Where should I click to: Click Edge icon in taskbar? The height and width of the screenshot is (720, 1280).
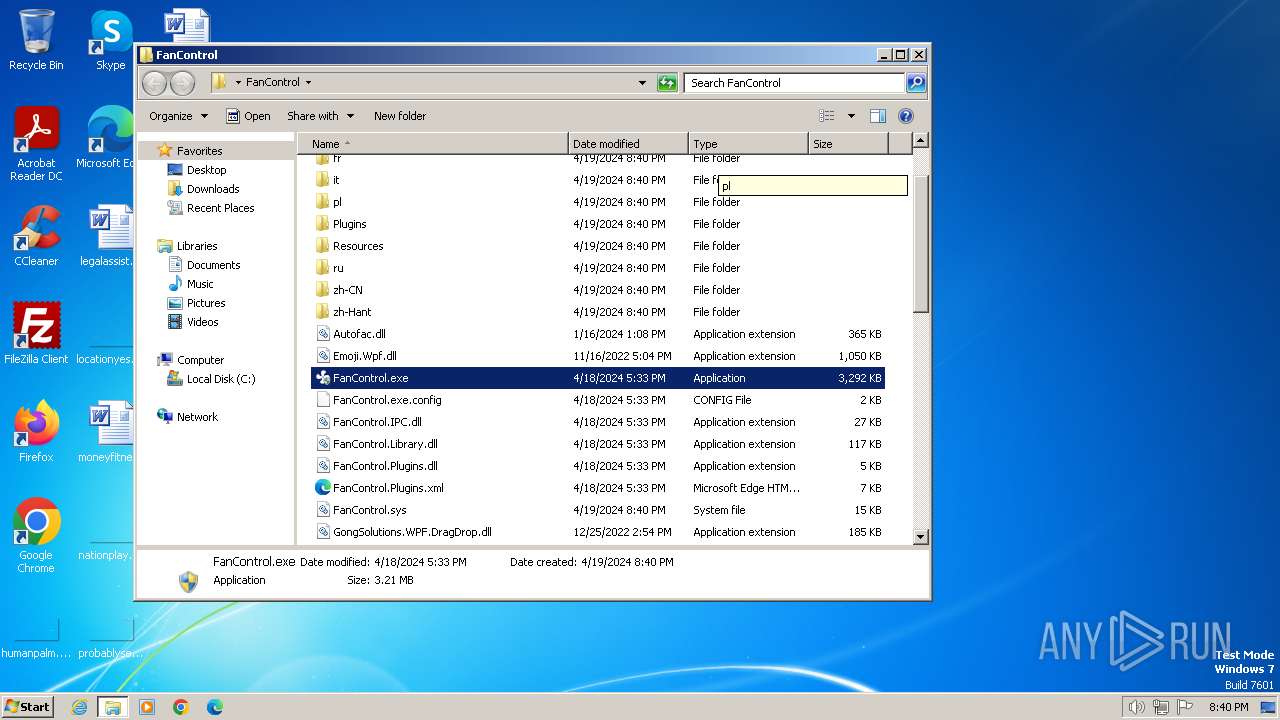coord(215,707)
